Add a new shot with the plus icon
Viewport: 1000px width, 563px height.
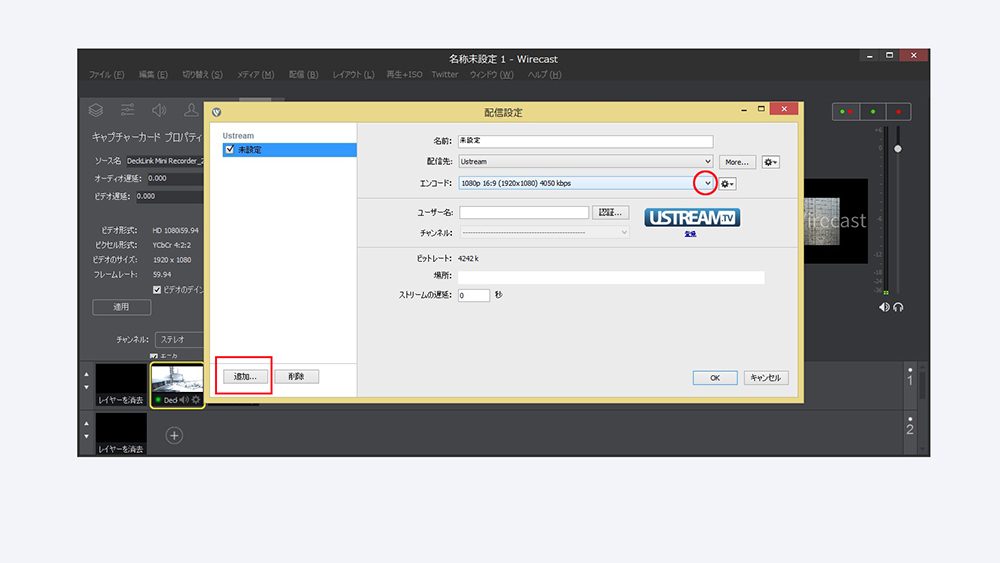coord(174,435)
